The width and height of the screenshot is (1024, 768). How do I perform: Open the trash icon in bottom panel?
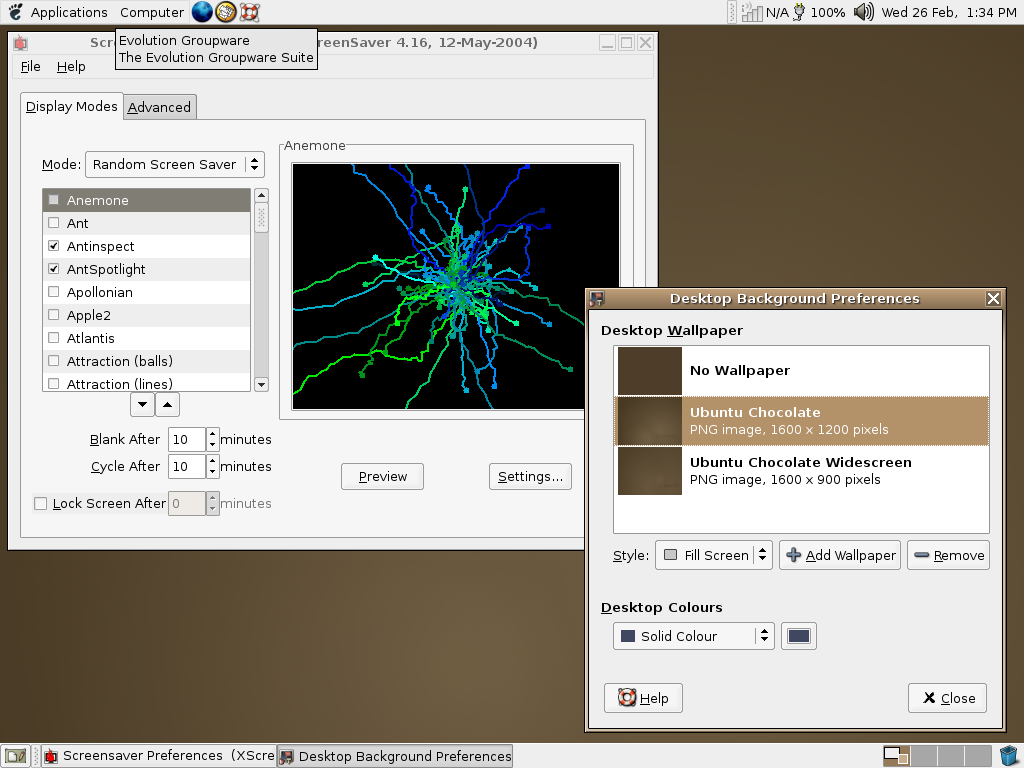[x=1009, y=756]
